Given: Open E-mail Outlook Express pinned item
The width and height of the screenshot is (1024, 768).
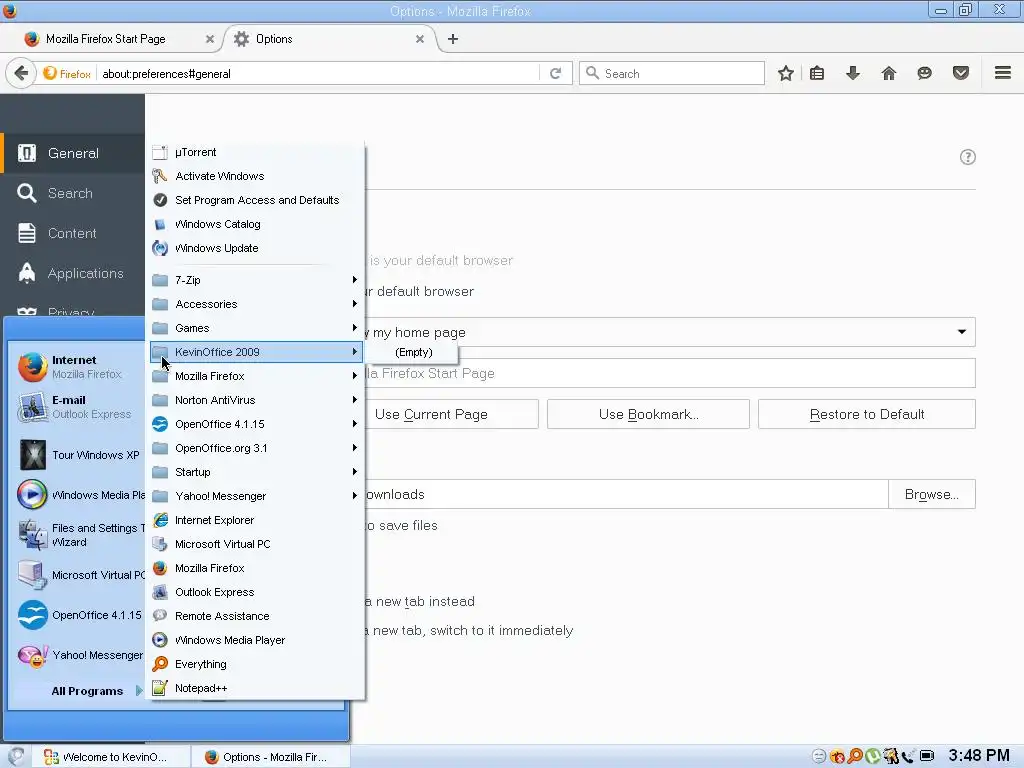Looking at the screenshot, I should pos(78,407).
